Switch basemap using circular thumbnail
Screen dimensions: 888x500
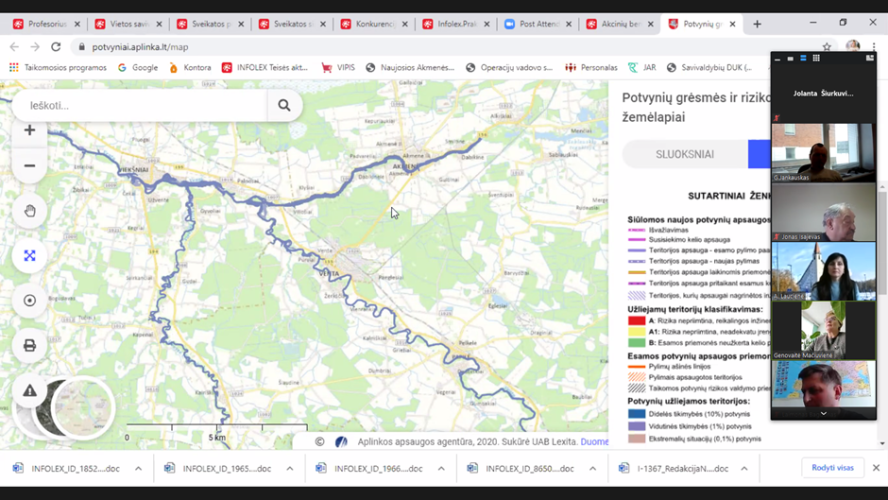coord(83,408)
